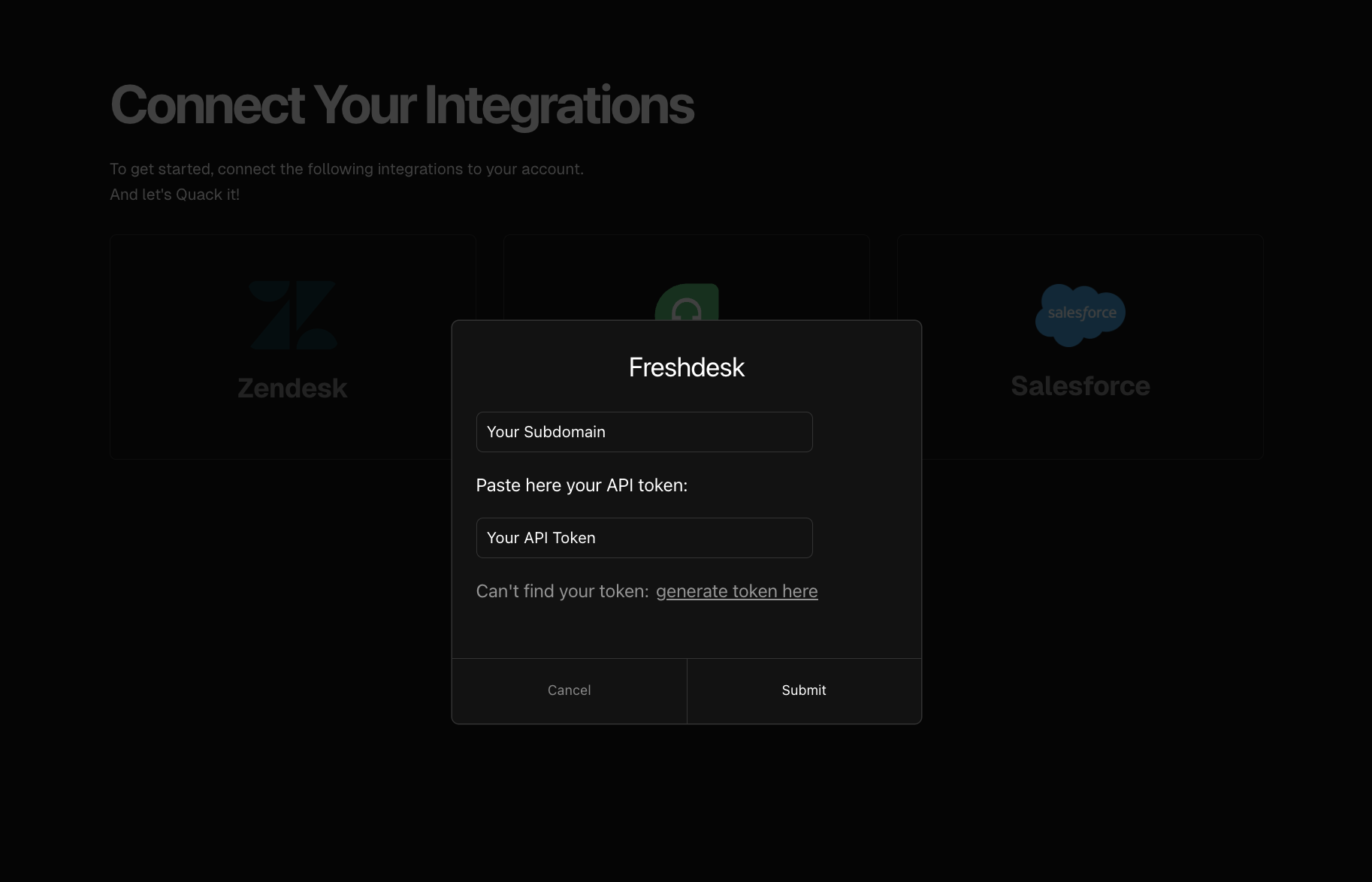Click the 'And let's Quack it!' text

[x=174, y=195]
